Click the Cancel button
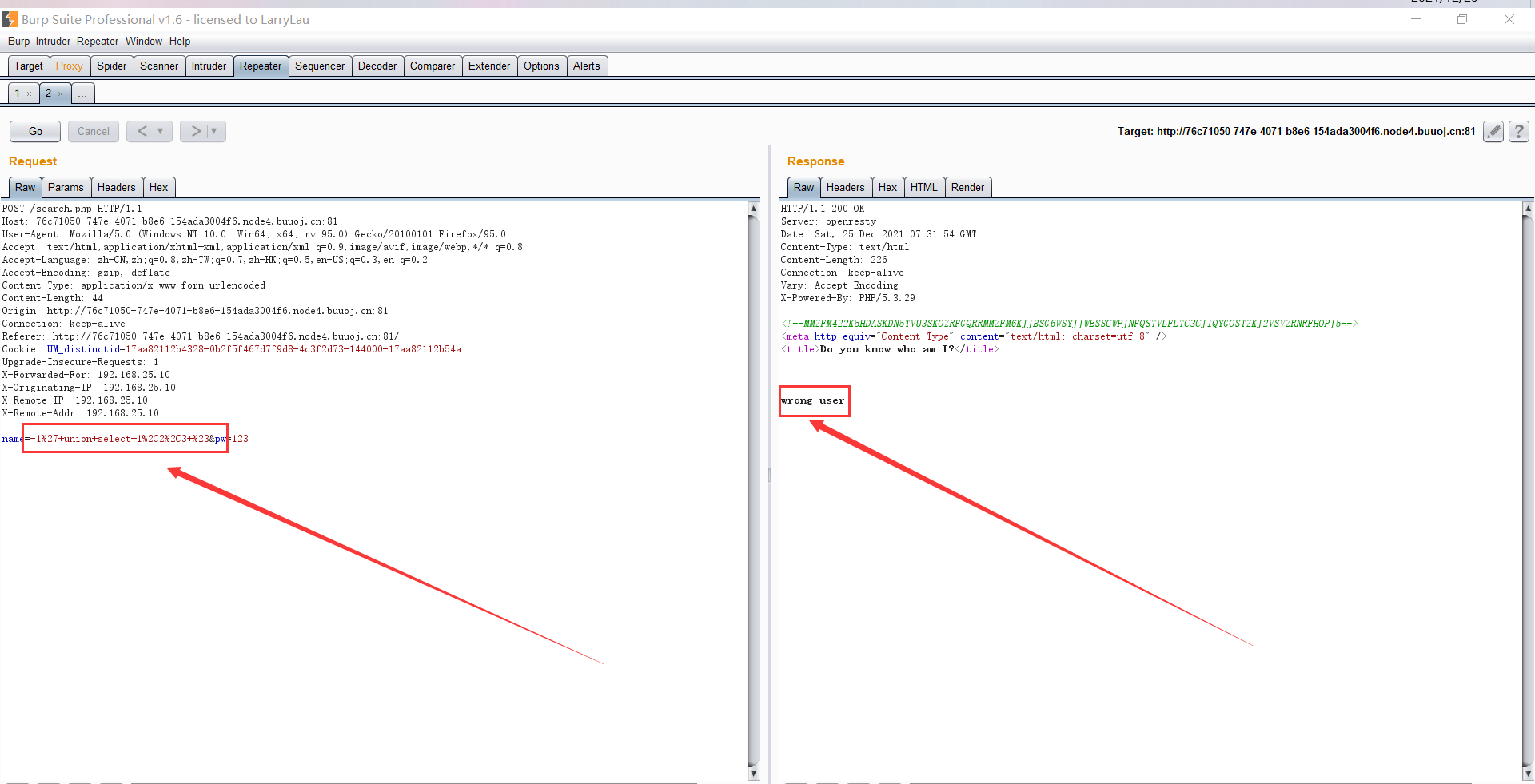The width and height of the screenshot is (1535, 784). click(x=94, y=131)
